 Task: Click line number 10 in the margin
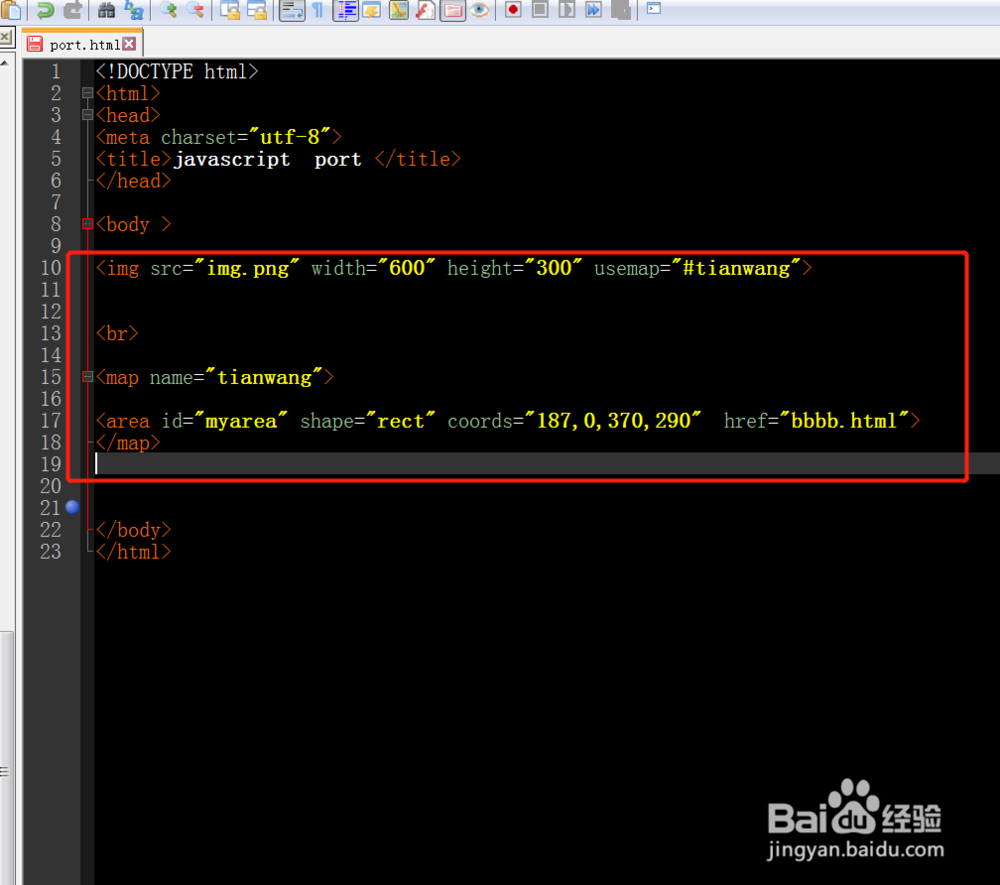point(50,268)
